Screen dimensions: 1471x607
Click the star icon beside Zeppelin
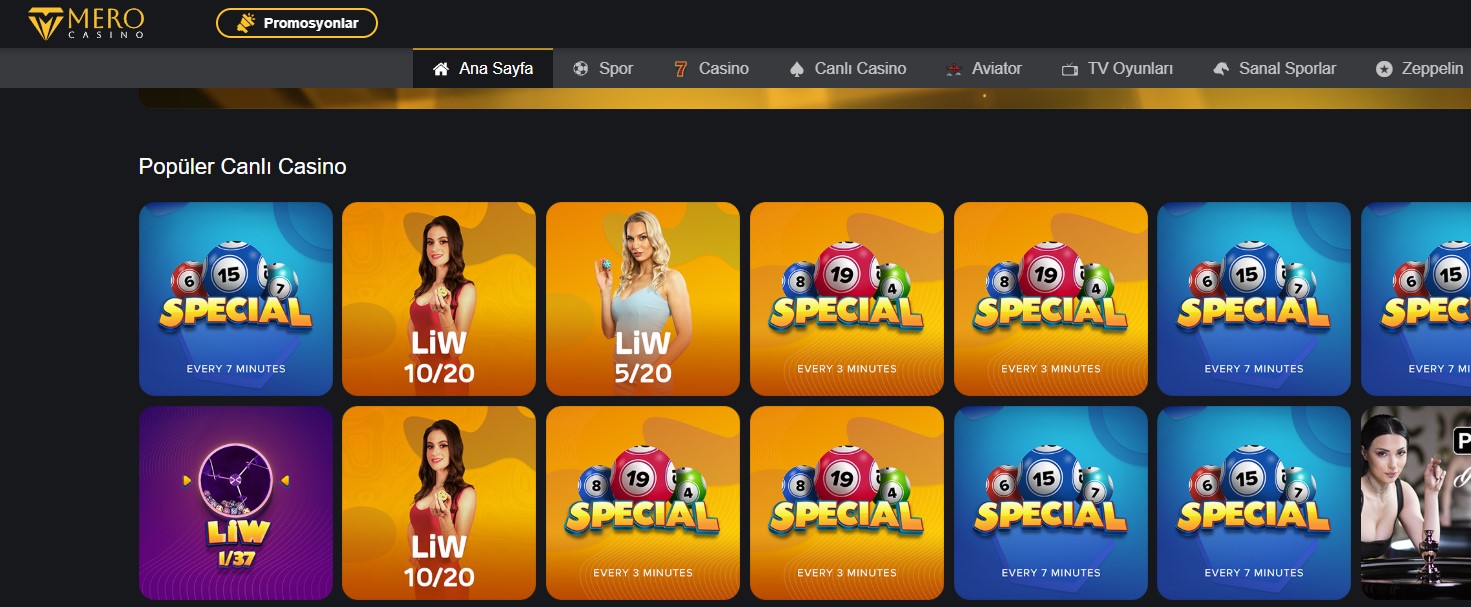click(x=1384, y=69)
